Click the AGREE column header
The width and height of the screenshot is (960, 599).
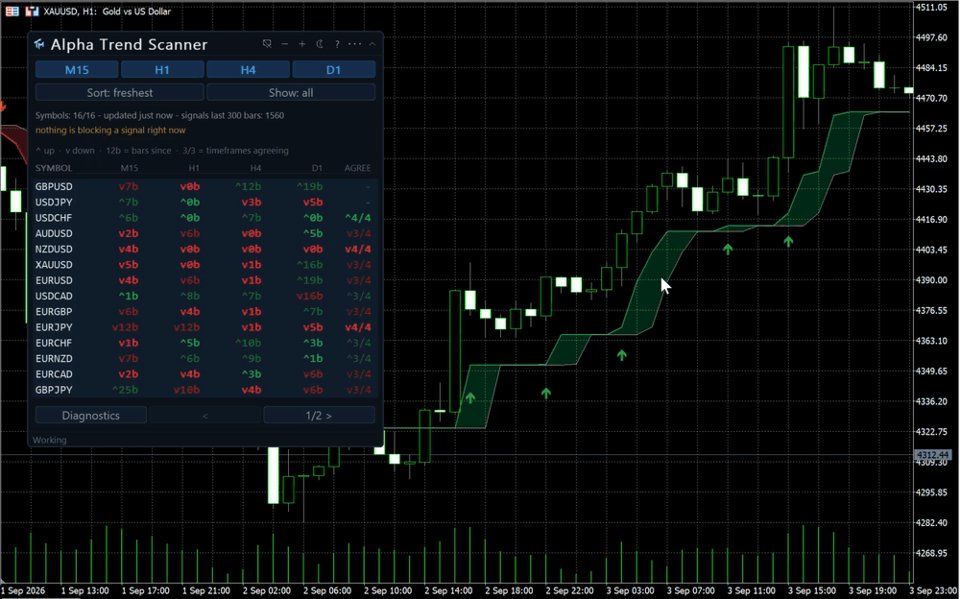tap(358, 168)
